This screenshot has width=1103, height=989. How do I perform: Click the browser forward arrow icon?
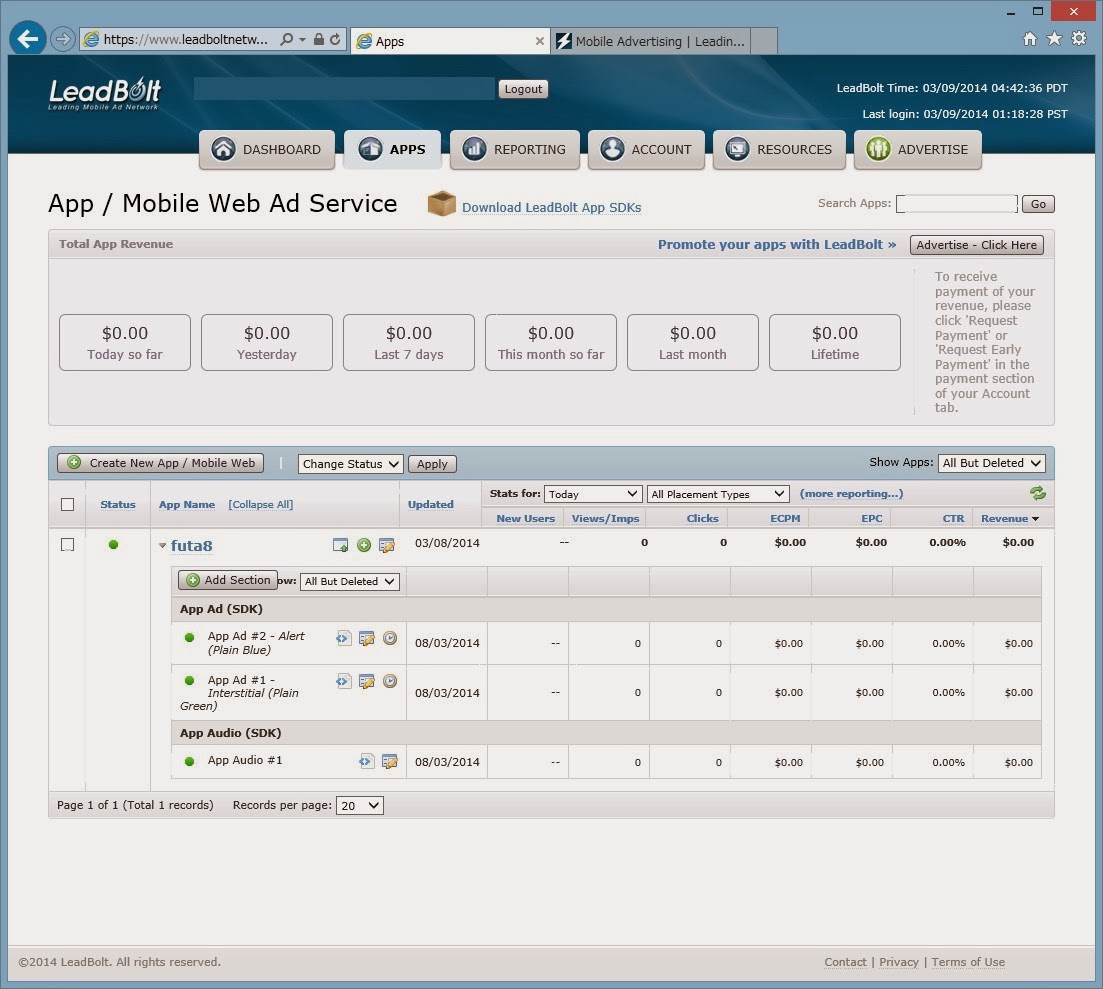pyautogui.click(x=63, y=39)
